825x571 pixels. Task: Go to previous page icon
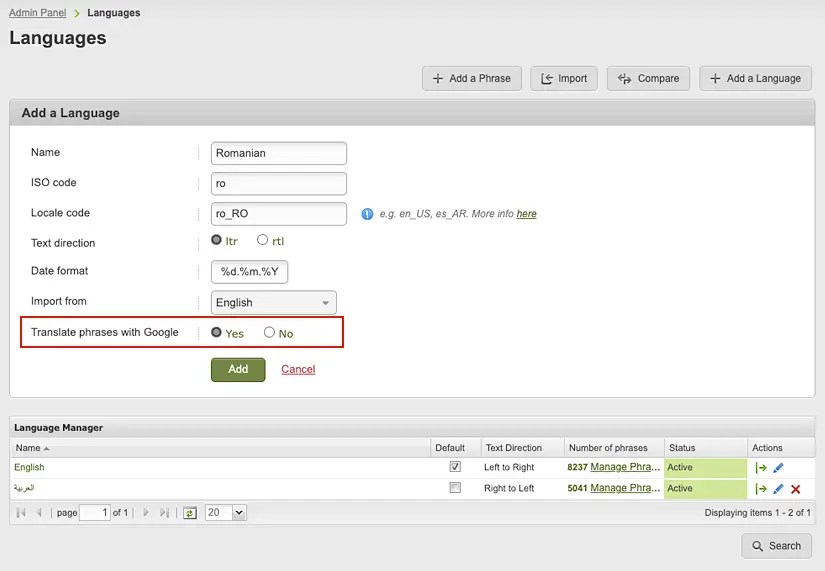[38, 512]
